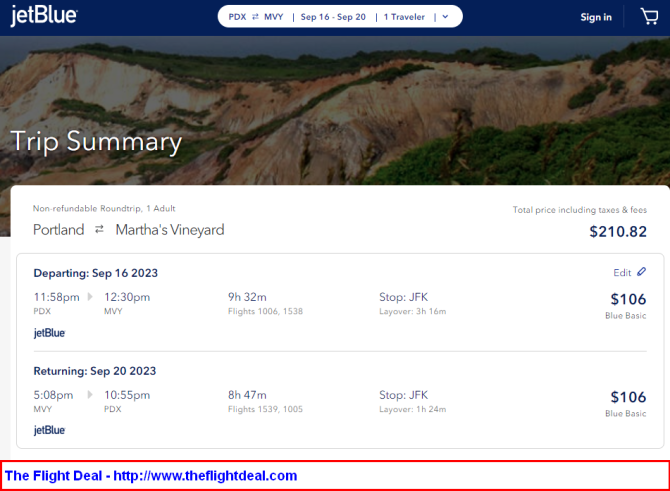The height and width of the screenshot is (491, 670).
Task: Expand the trip search dropdown chevron
Action: [x=445, y=17]
